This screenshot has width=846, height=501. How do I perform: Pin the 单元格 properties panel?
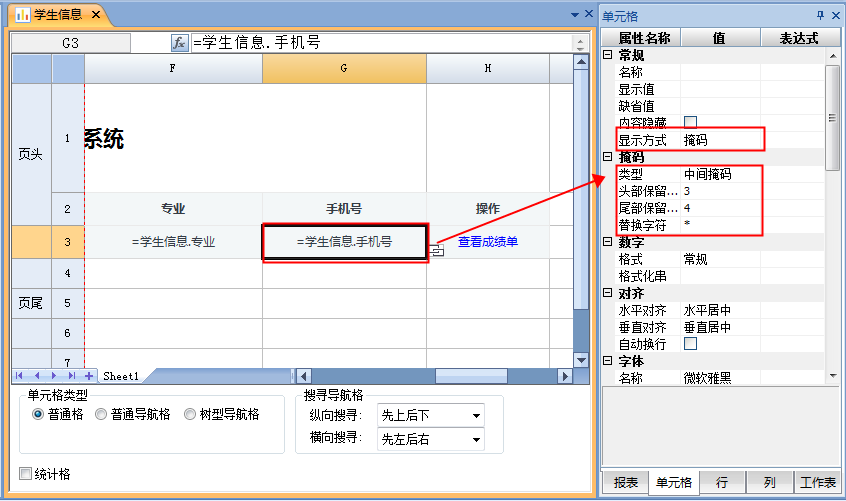(820, 15)
